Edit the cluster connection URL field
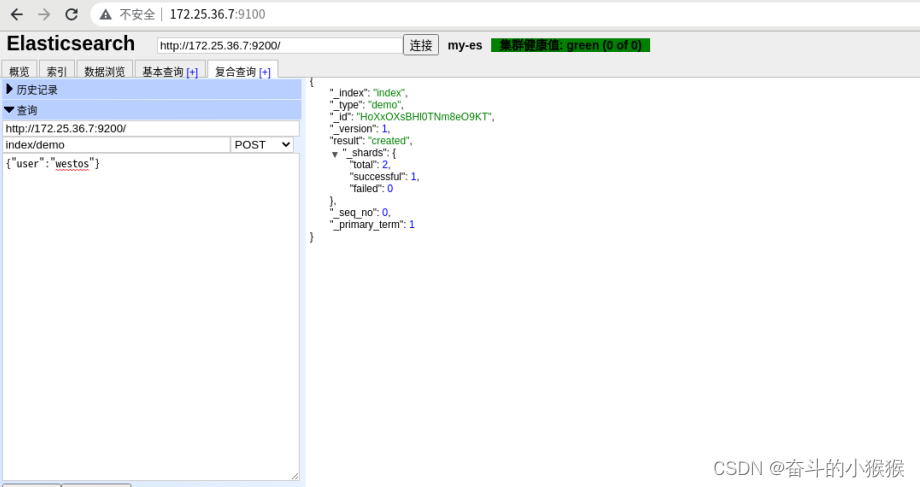This screenshot has height=487, width=920. coord(279,45)
